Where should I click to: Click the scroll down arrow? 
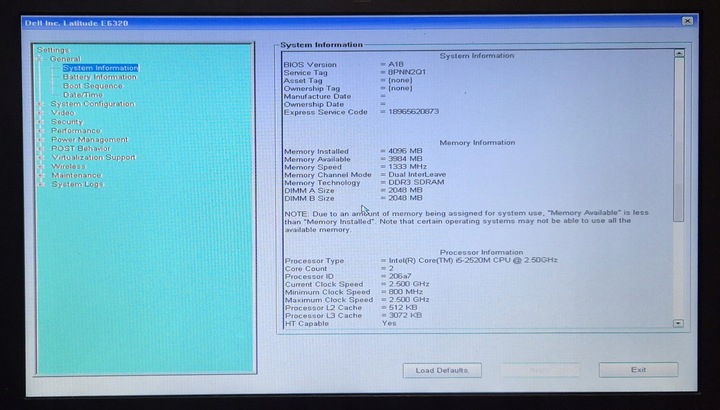coord(678,323)
